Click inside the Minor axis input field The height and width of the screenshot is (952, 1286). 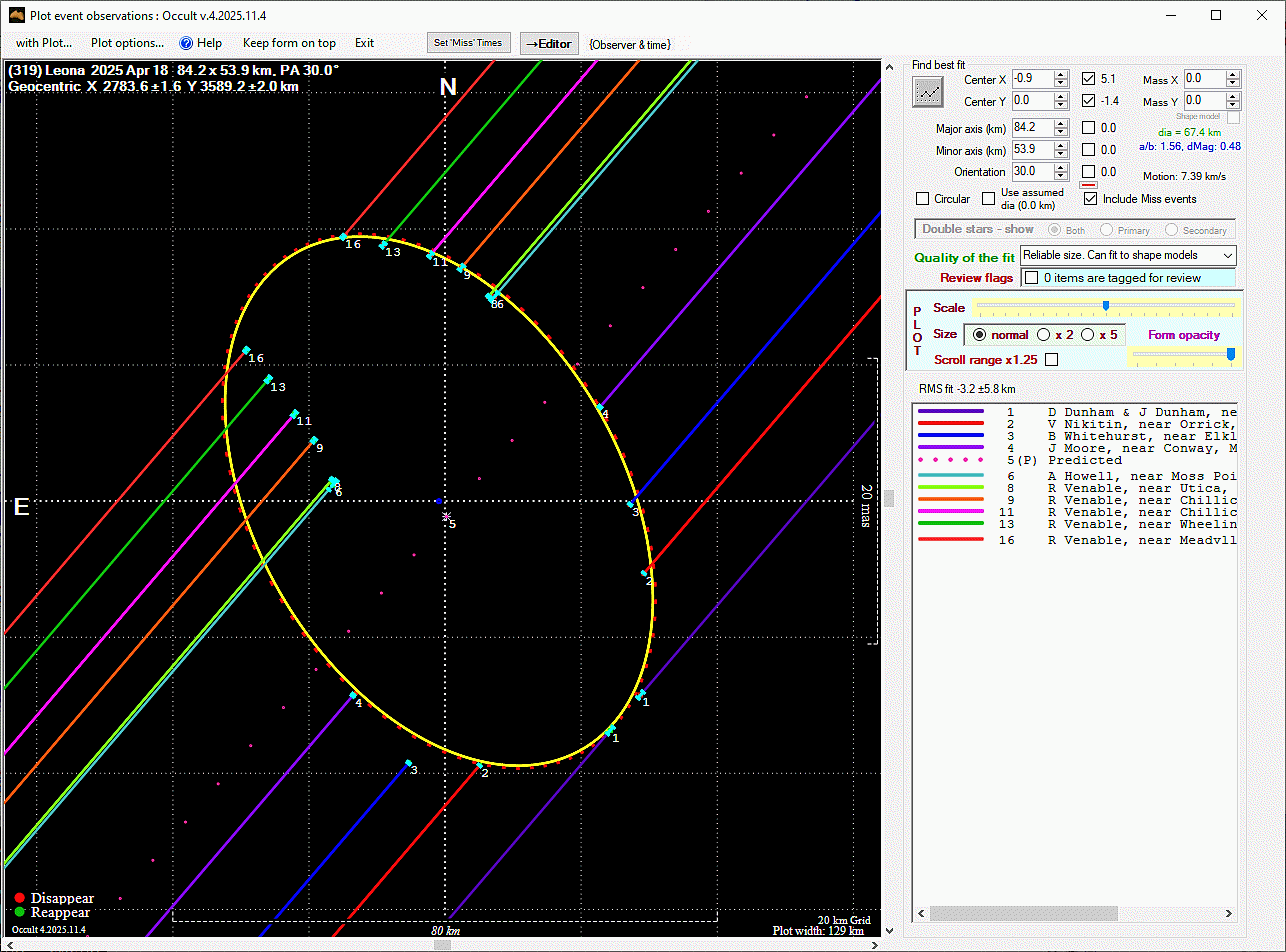(x=1030, y=150)
